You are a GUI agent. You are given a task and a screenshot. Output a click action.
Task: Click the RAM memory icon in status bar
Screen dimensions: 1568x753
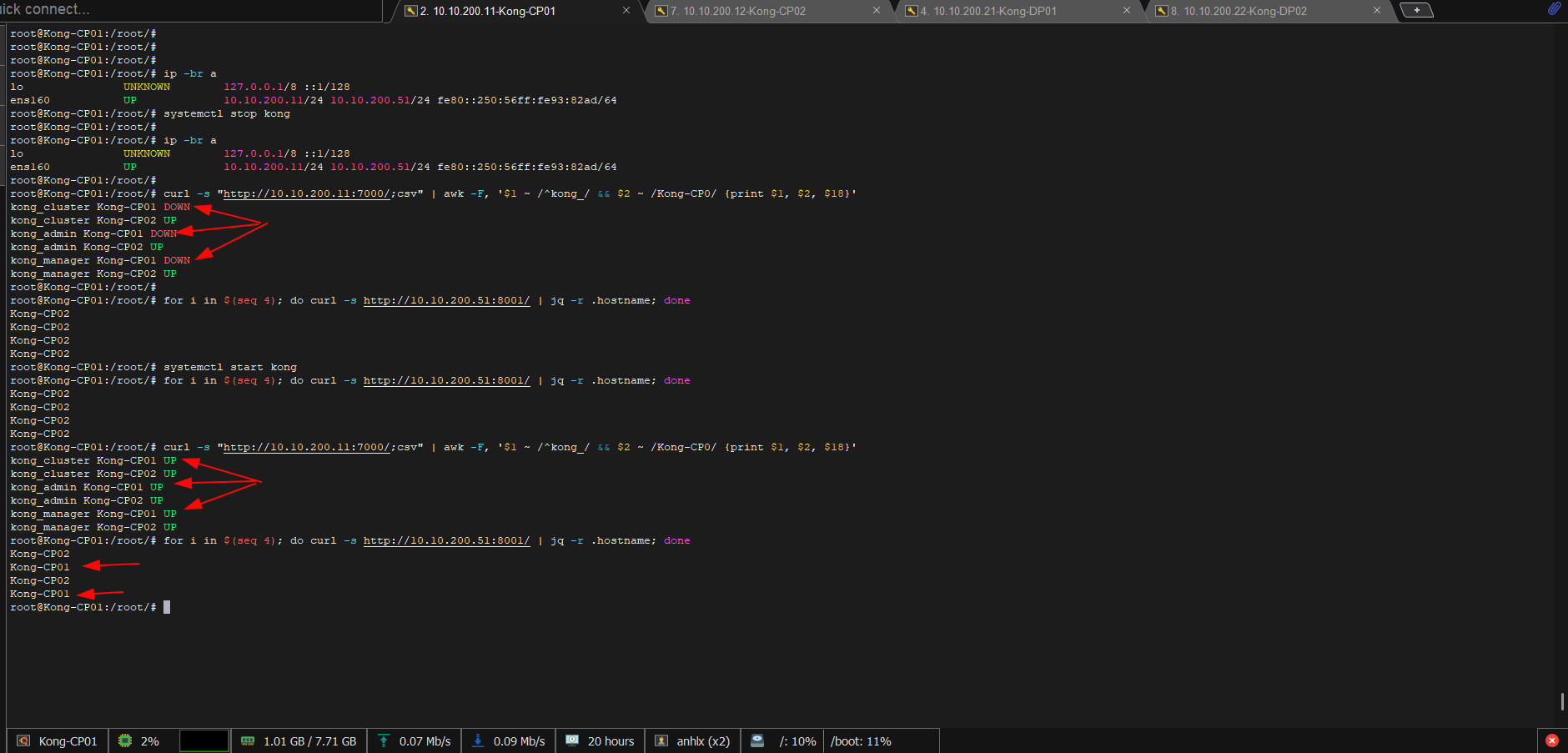tap(248, 740)
